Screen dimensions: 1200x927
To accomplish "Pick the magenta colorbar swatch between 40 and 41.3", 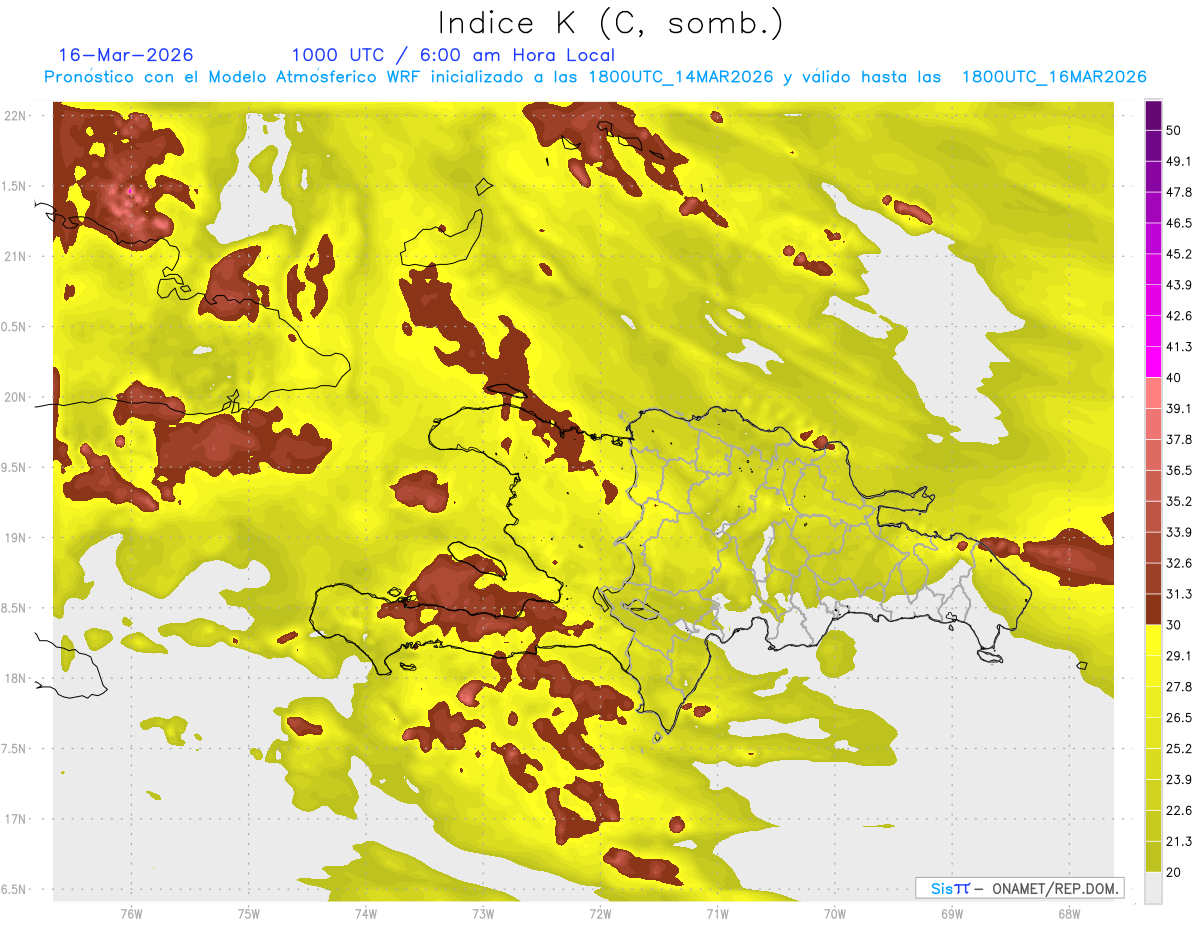I will 1153,362.
